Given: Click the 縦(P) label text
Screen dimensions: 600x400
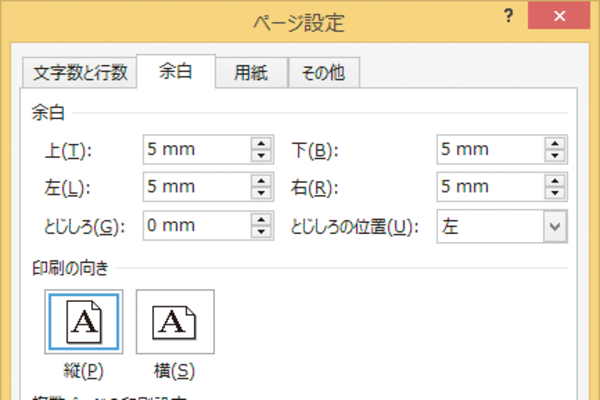Looking at the screenshot, I should pos(83,371).
